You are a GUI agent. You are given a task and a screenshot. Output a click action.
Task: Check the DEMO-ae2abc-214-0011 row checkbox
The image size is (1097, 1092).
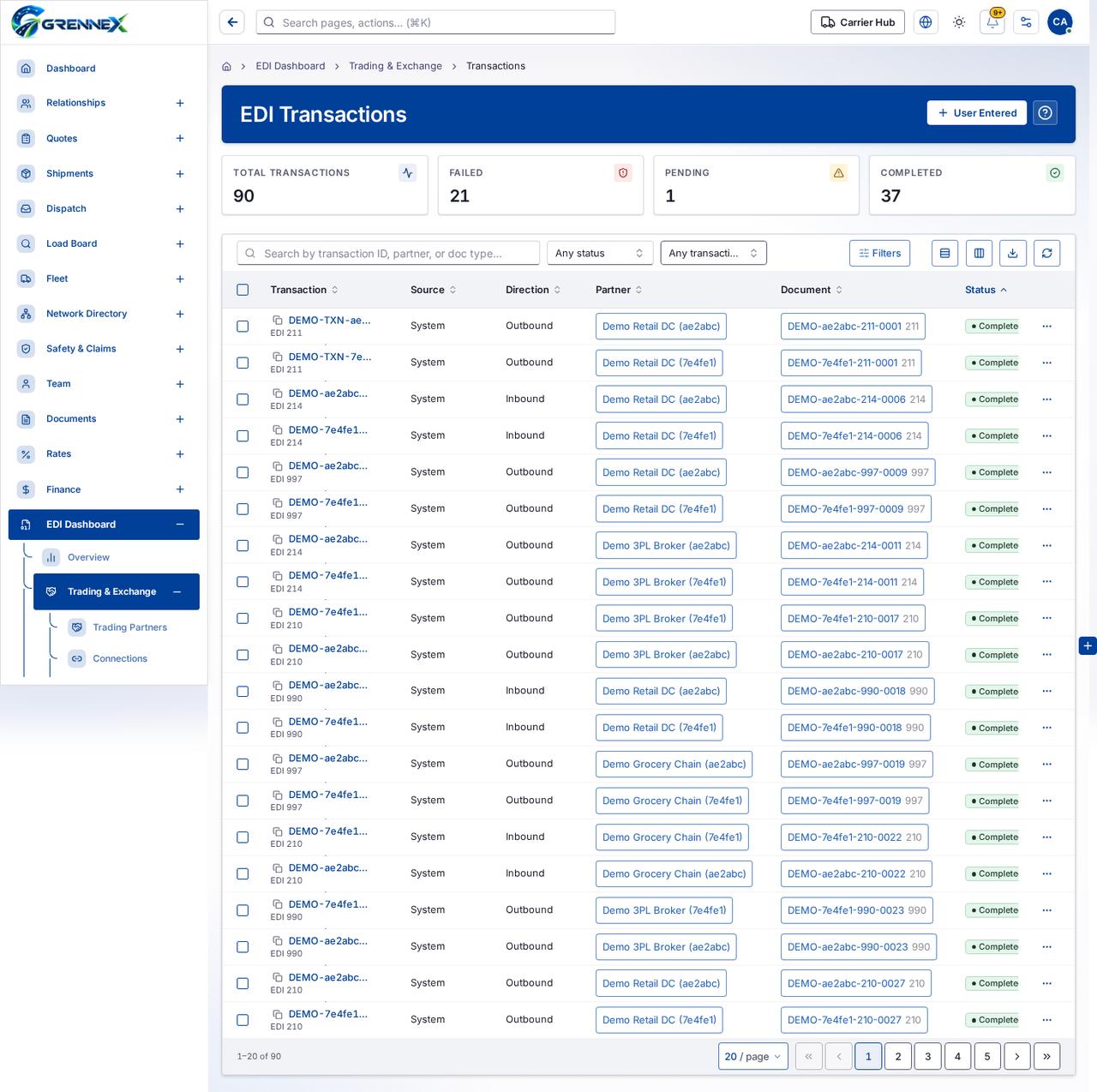[x=243, y=545]
